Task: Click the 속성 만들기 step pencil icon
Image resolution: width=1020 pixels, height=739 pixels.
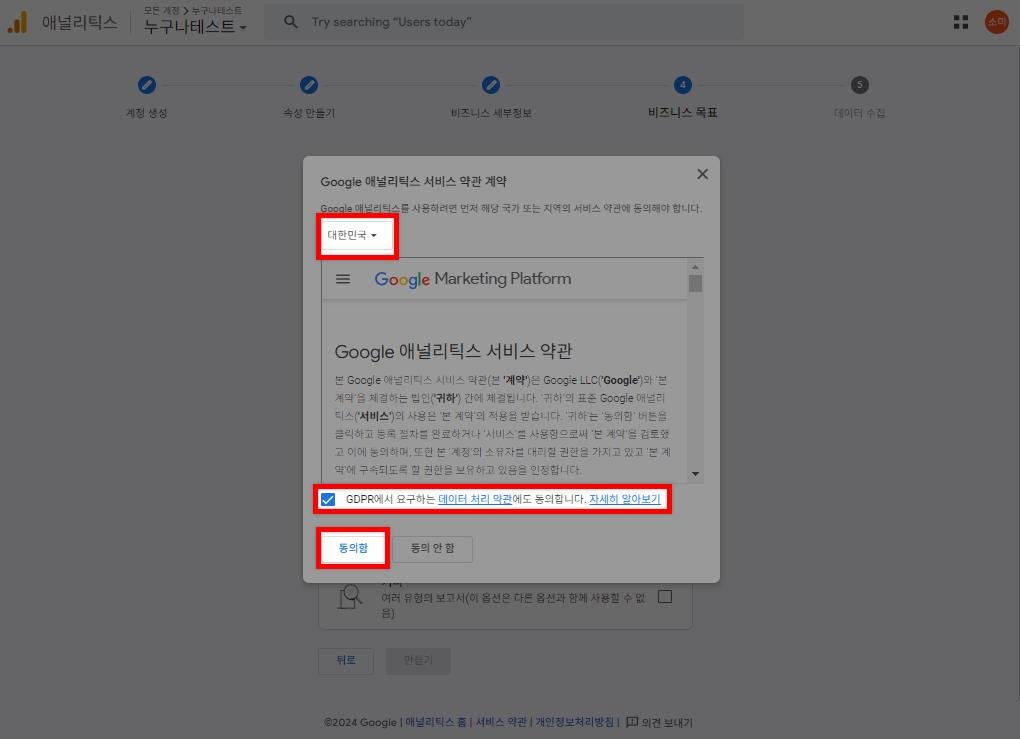Action: pos(309,85)
